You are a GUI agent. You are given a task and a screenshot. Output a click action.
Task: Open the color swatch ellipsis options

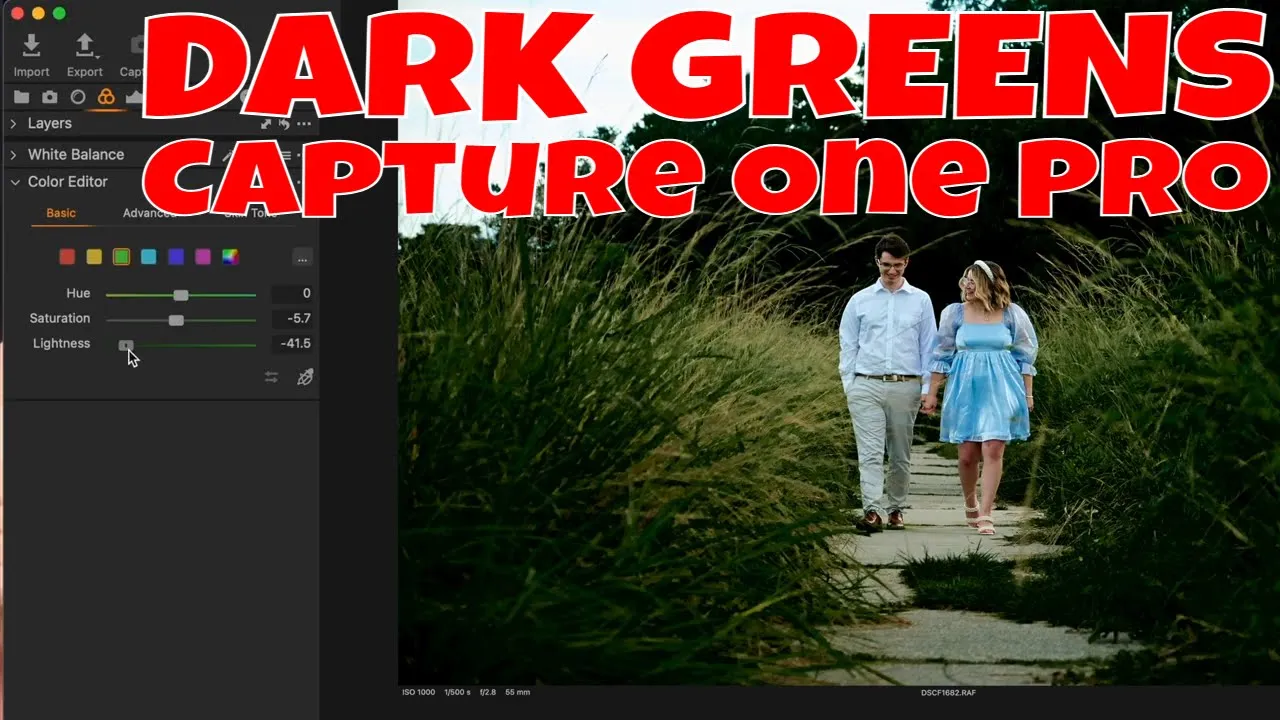302,257
